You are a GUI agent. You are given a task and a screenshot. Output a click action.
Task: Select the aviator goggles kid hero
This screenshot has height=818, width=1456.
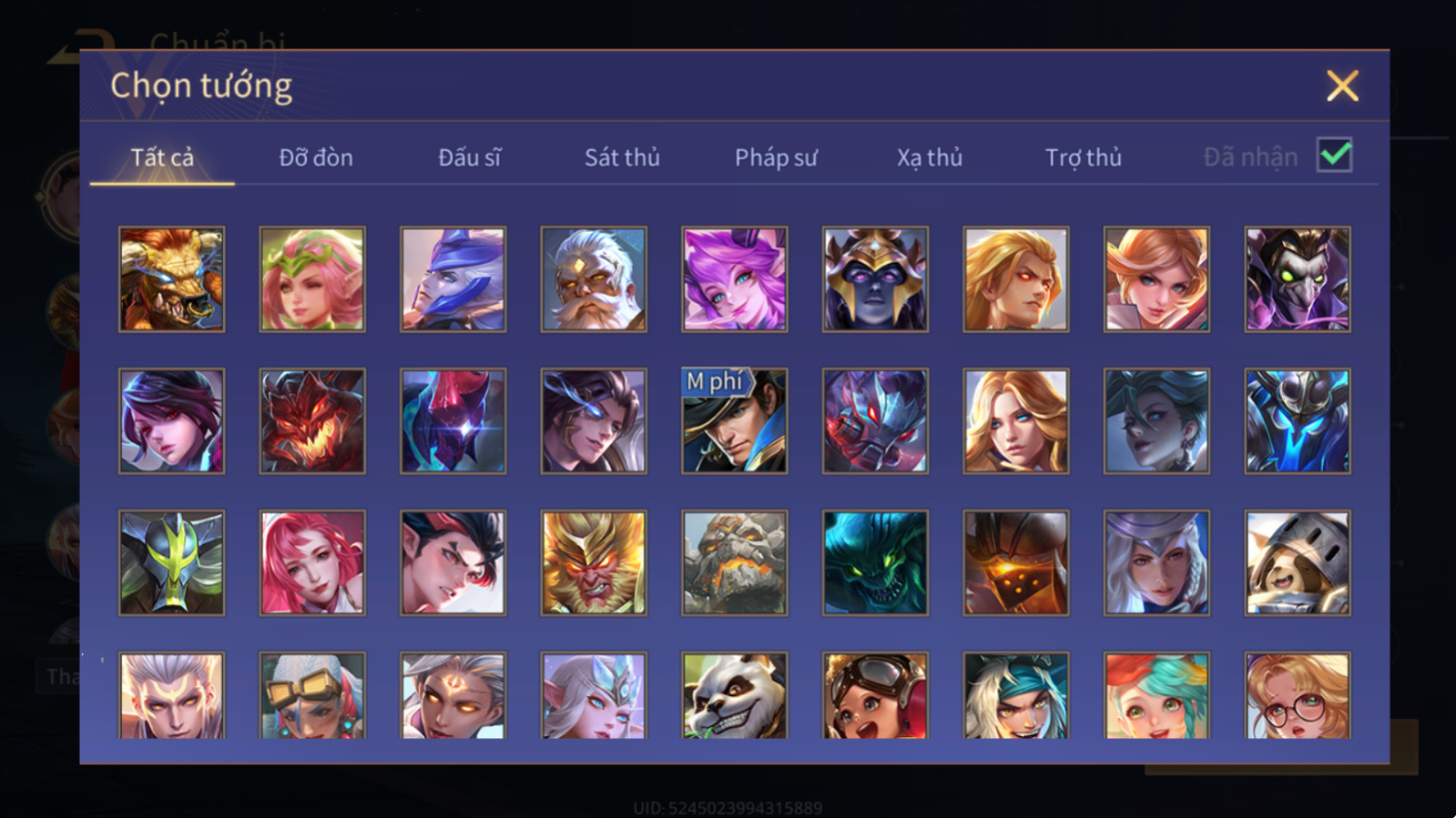(x=875, y=696)
